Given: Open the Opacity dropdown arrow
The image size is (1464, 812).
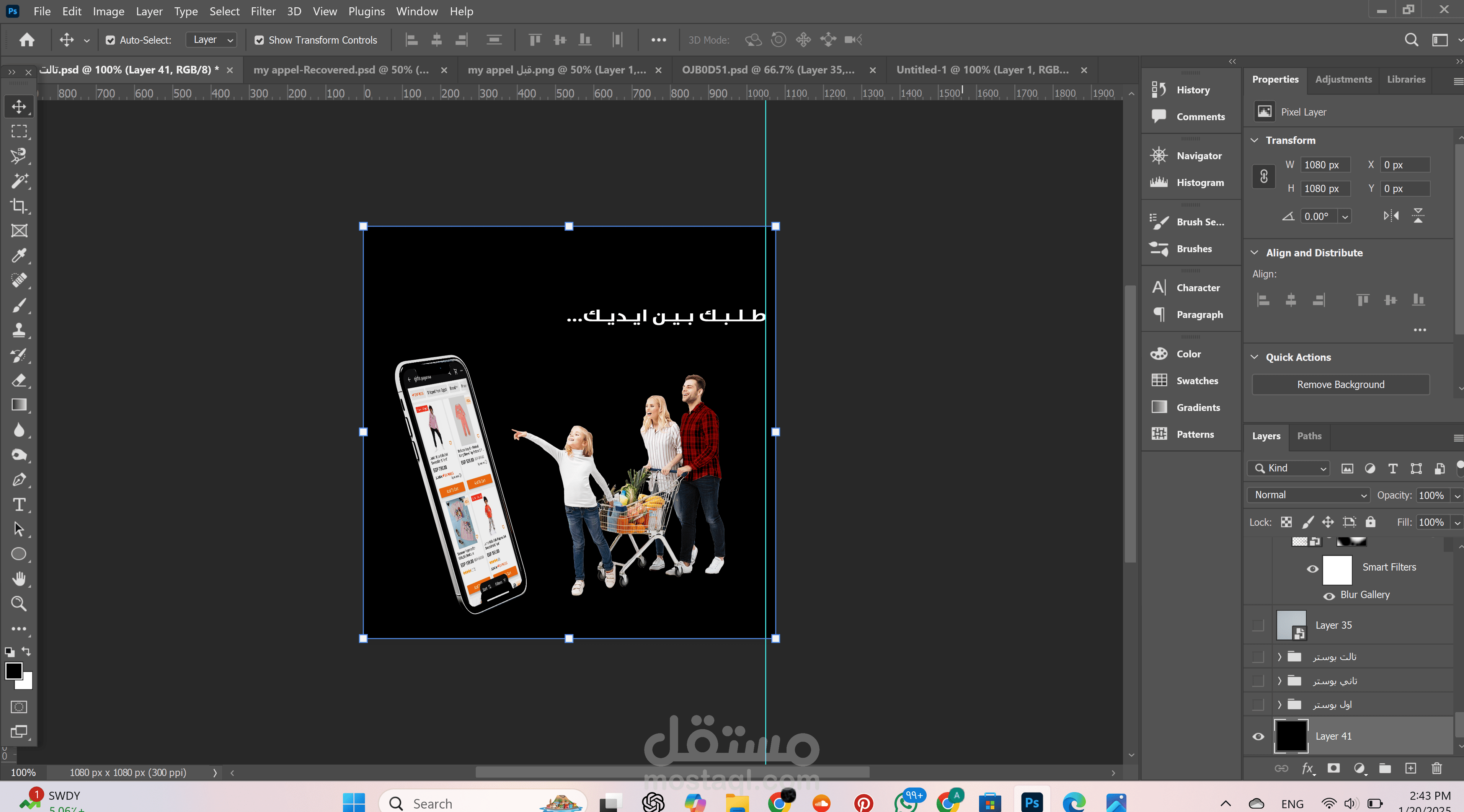Looking at the screenshot, I should [1457, 496].
